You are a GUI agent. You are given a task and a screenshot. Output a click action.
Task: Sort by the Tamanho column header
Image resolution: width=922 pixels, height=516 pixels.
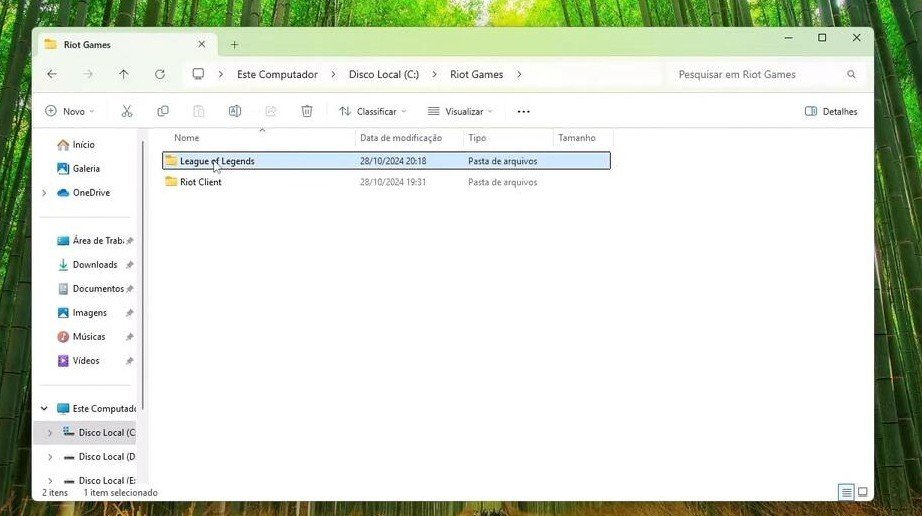[583, 138]
